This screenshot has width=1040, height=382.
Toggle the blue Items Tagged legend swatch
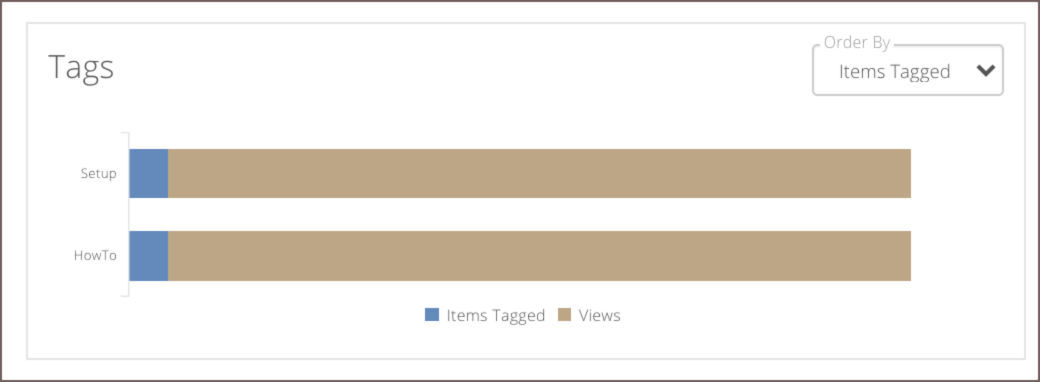pos(432,315)
